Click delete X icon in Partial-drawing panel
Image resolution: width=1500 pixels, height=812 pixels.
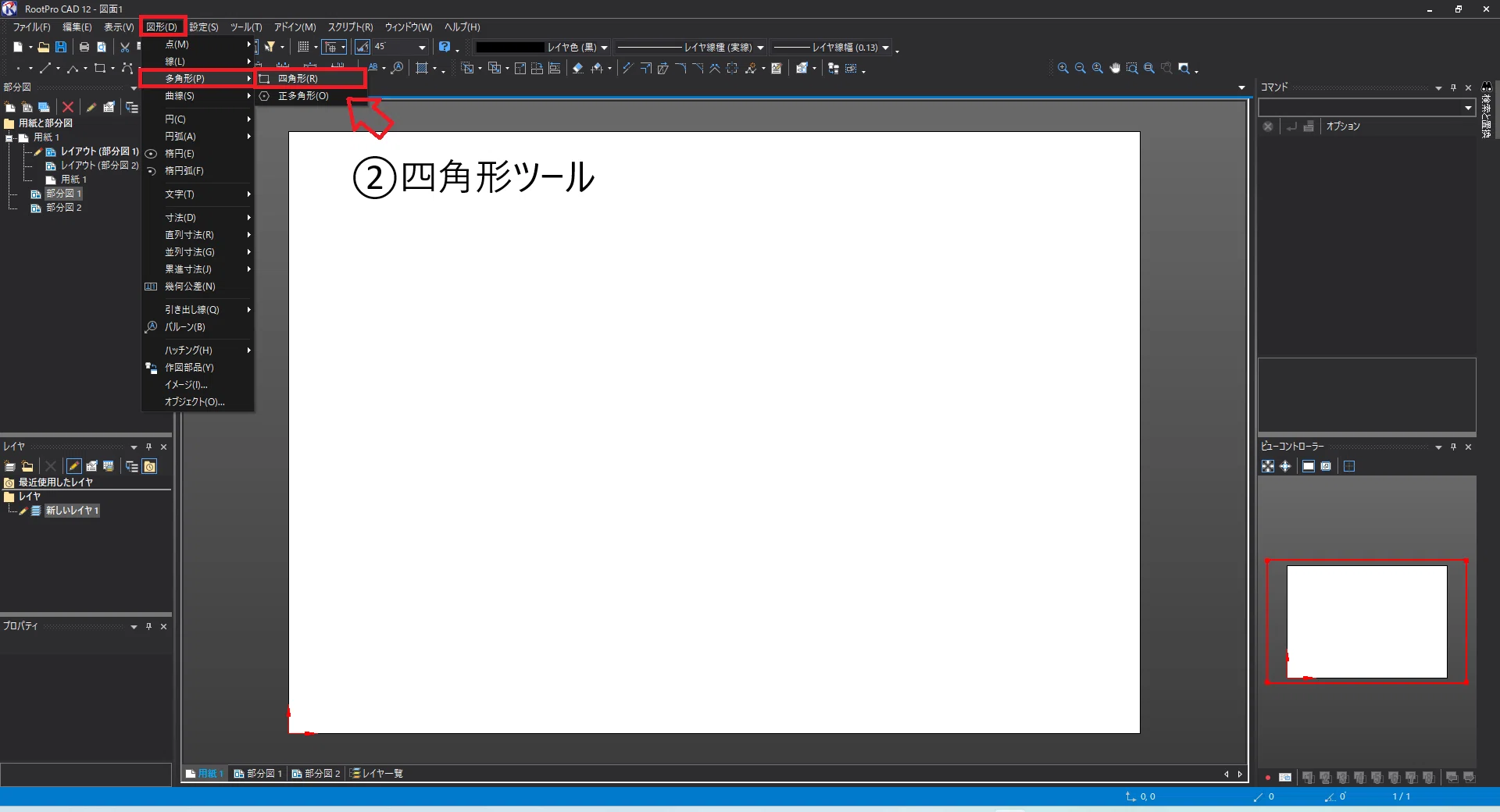[68, 107]
